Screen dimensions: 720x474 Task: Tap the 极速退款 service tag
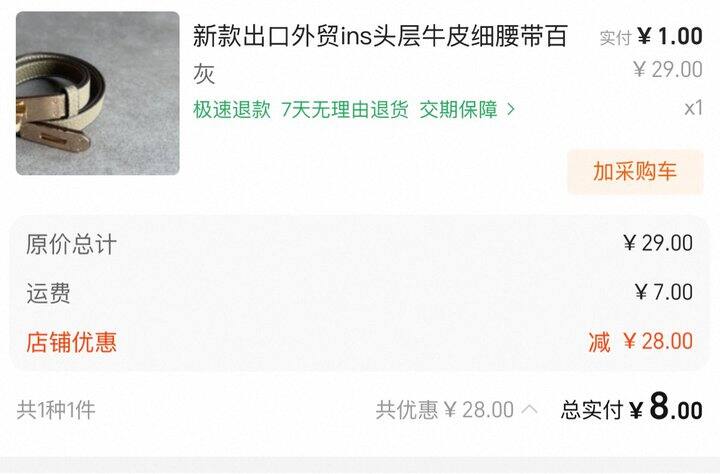click(x=231, y=109)
